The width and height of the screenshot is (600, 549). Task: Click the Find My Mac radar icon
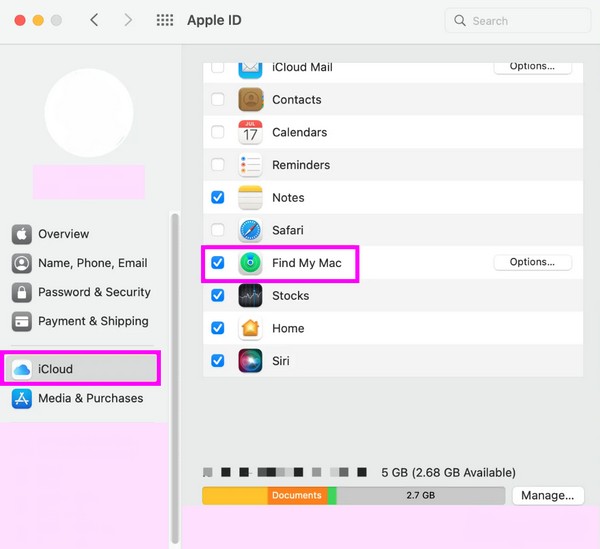pos(250,263)
